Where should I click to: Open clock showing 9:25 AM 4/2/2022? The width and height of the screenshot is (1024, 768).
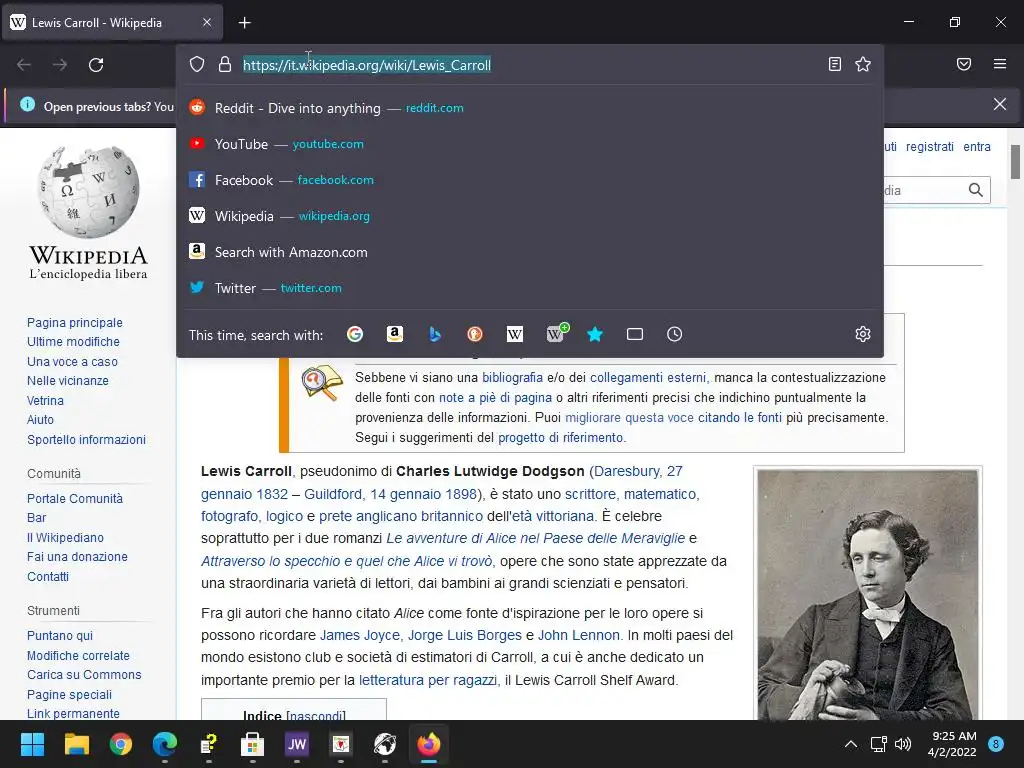pyautogui.click(x=952, y=744)
